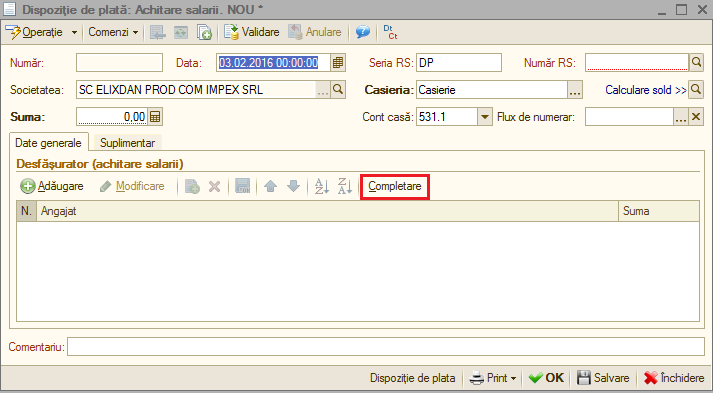Click the Dt/Ct accounting entries icon
Viewport: 713px width, 393px height.
(x=390, y=32)
